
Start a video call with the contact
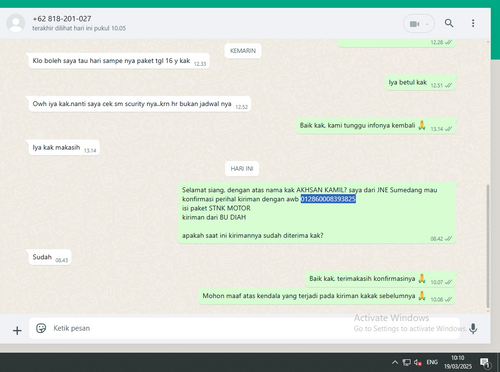(414, 24)
